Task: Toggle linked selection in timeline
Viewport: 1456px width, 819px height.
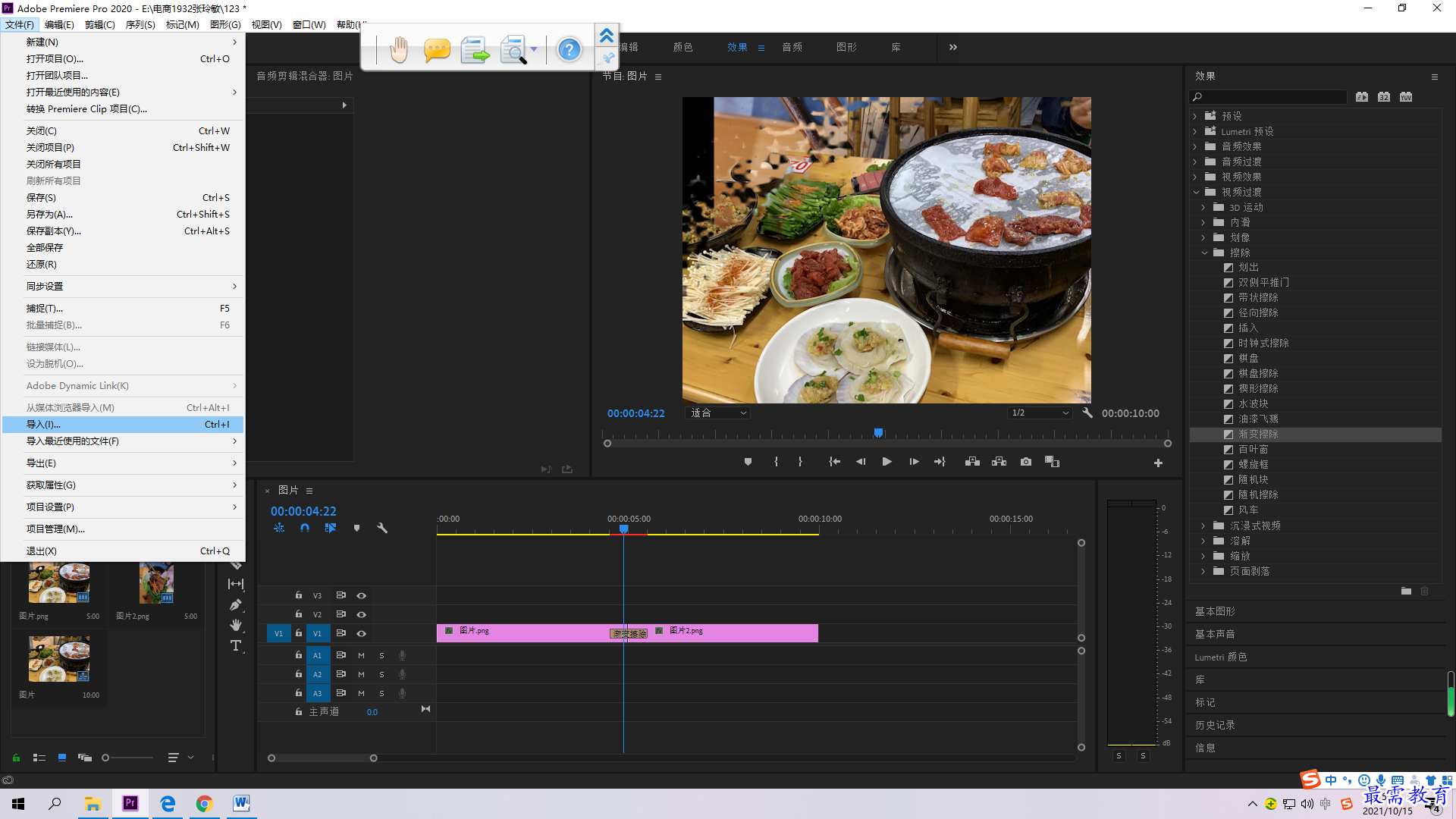Action: [x=331, y=528]
